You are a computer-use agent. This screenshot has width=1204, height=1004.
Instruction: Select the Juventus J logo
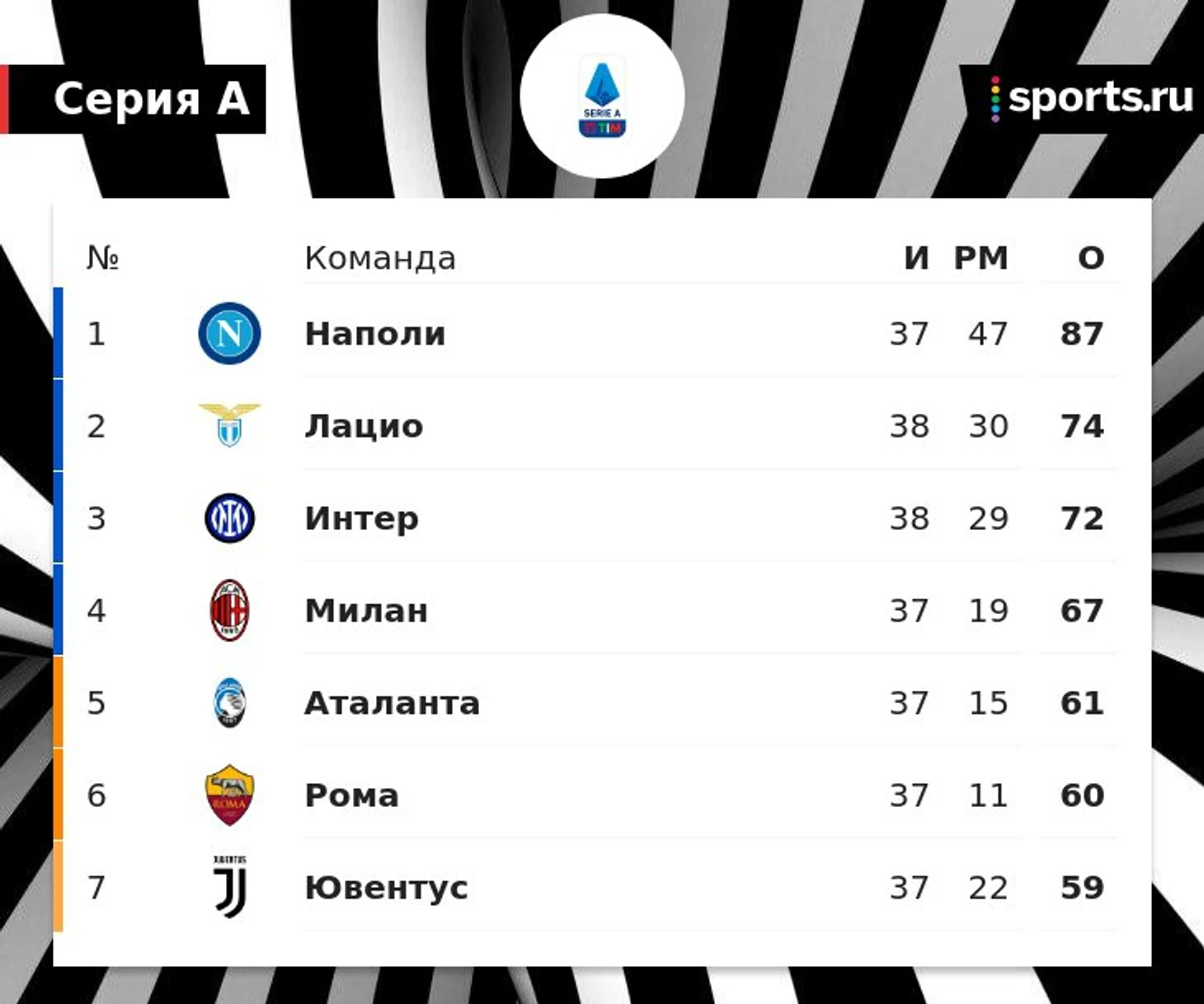[229, 887]
